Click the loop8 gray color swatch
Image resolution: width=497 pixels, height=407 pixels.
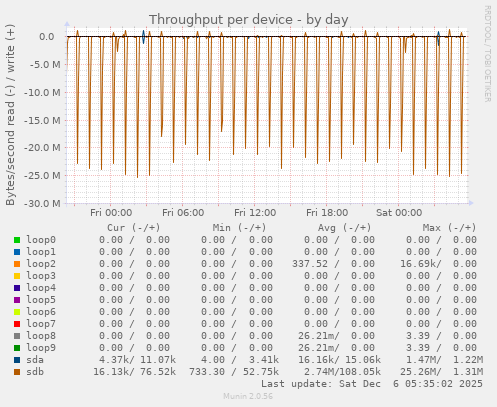click(x=17, y=336)
